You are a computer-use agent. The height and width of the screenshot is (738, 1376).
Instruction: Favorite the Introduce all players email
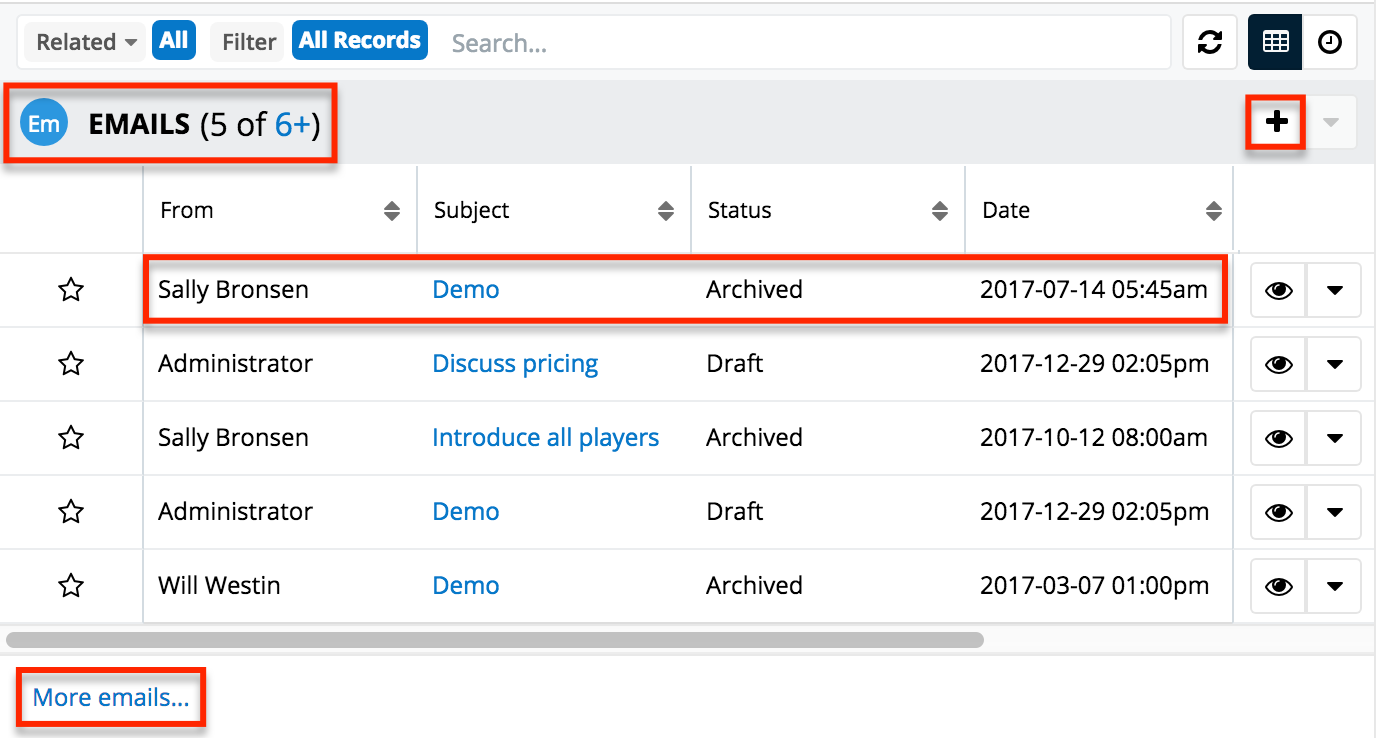71,437
